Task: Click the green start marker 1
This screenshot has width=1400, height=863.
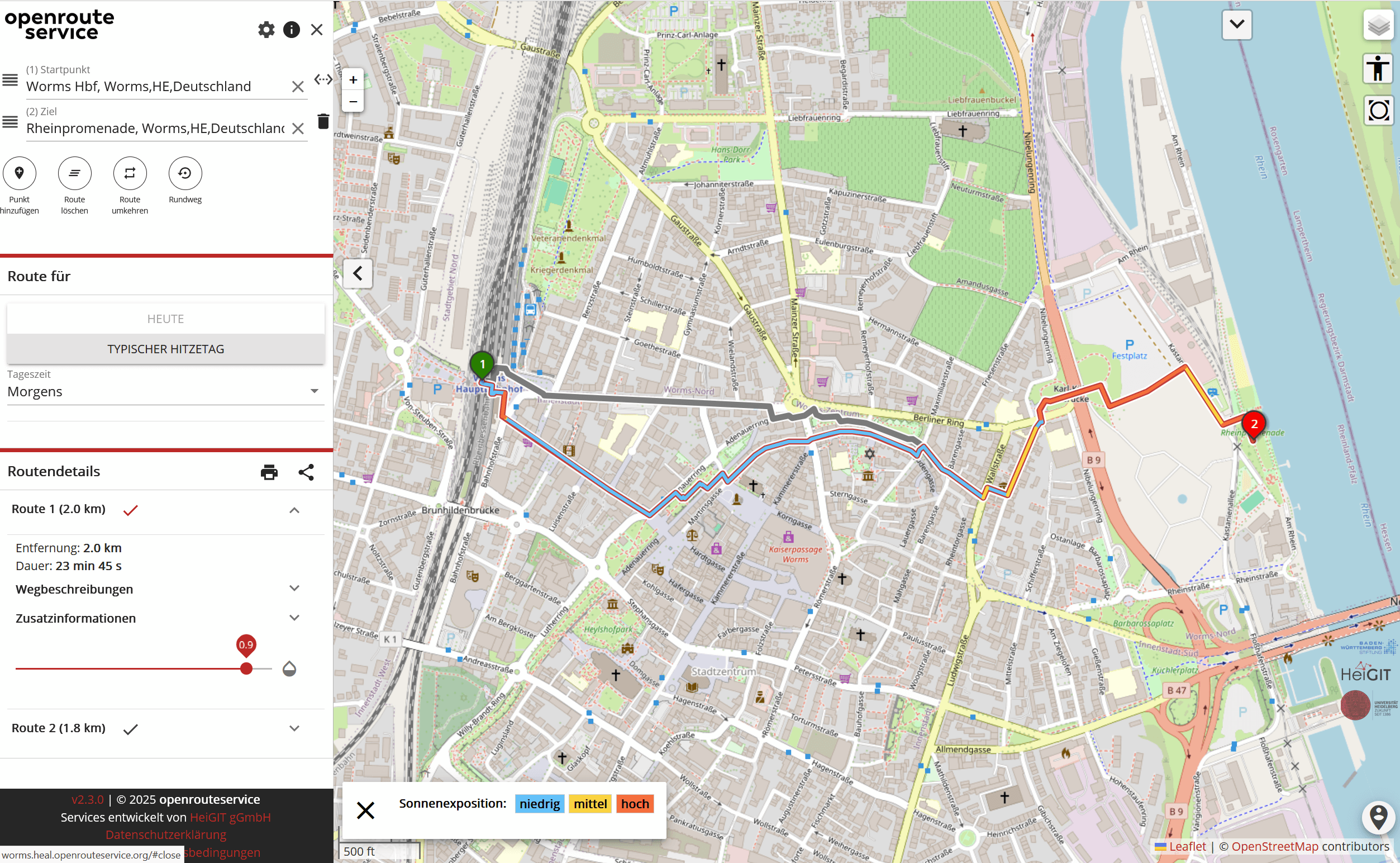Action: (483, 366)
